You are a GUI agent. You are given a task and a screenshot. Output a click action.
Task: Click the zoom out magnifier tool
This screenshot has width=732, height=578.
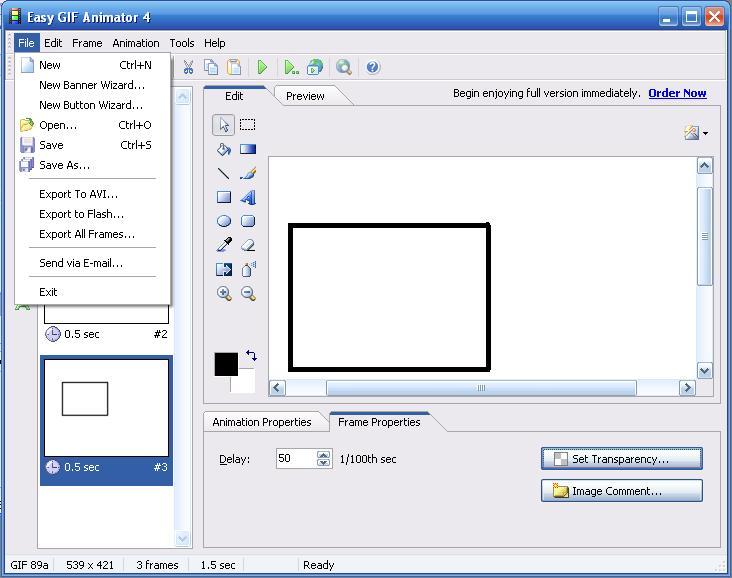point(247,293)
